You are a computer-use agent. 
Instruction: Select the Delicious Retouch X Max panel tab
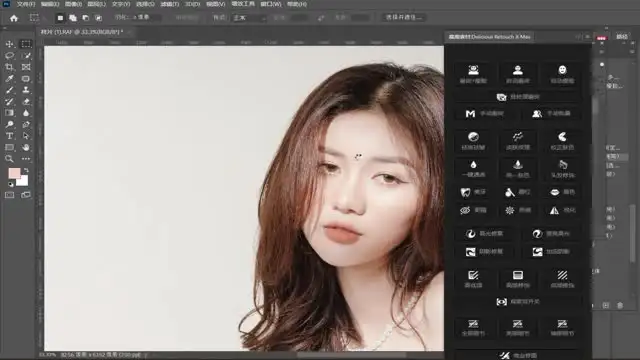pos(489,37)
